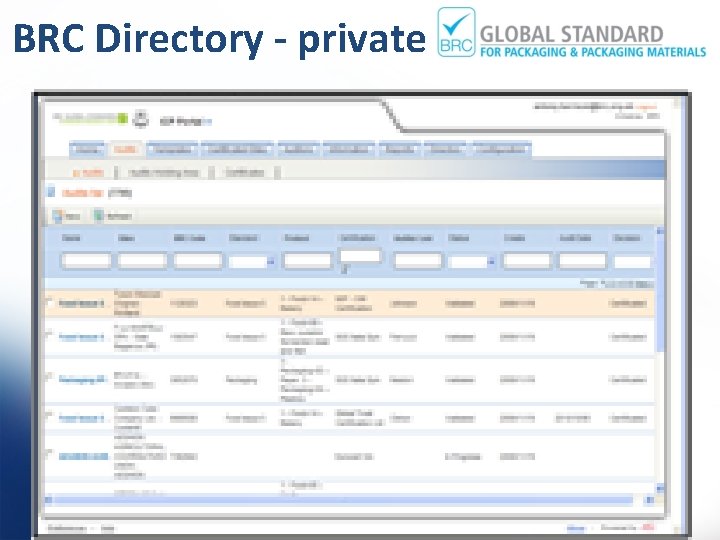Click the first filter input box
This screenshot has width=720, height=540.
[x=86, y=261]
